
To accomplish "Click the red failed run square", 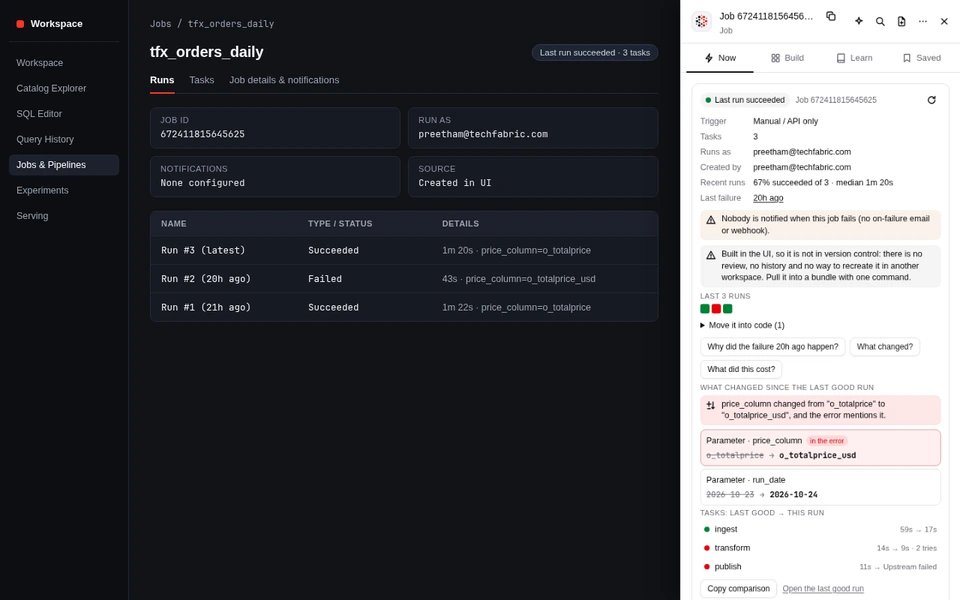I will pyautogui.click(x=716, y=309).
